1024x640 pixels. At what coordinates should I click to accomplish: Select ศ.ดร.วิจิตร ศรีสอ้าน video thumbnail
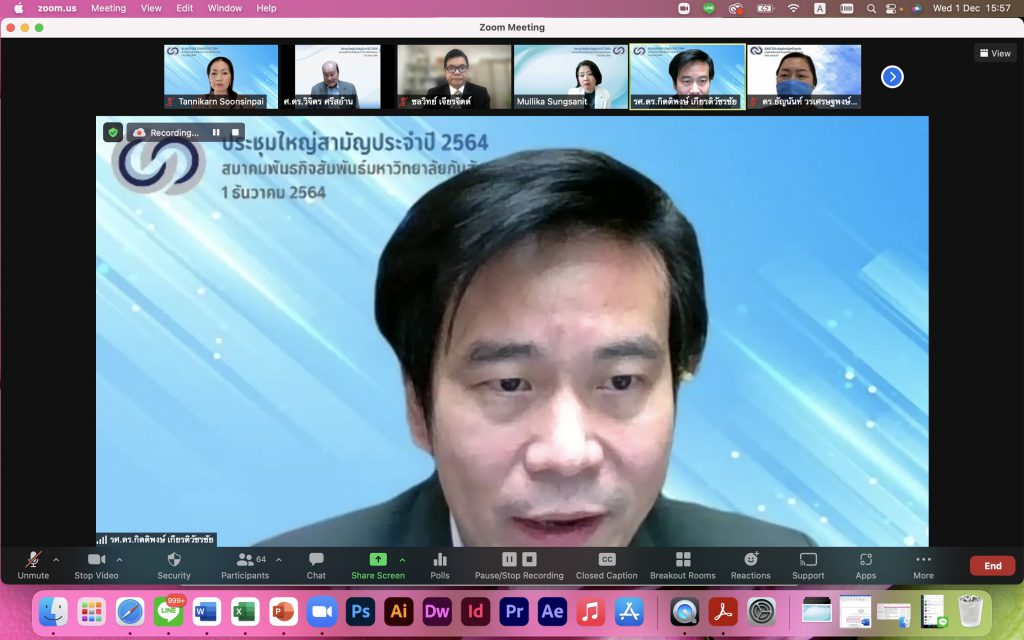(x=338, y=76)
